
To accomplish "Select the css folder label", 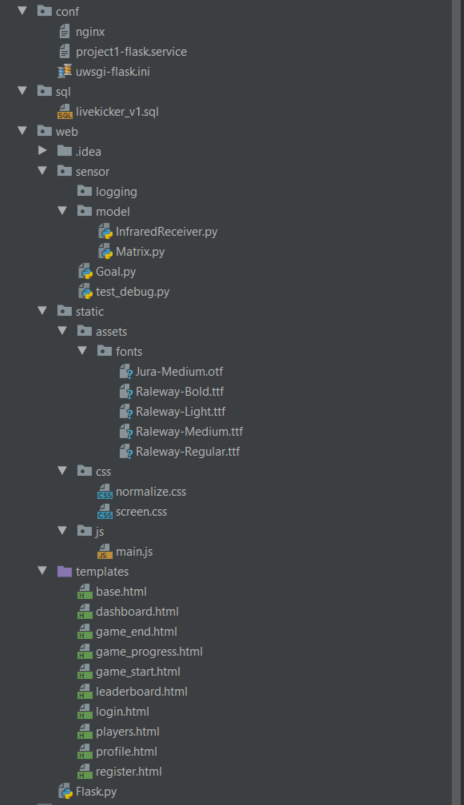I will click(103, 472).
